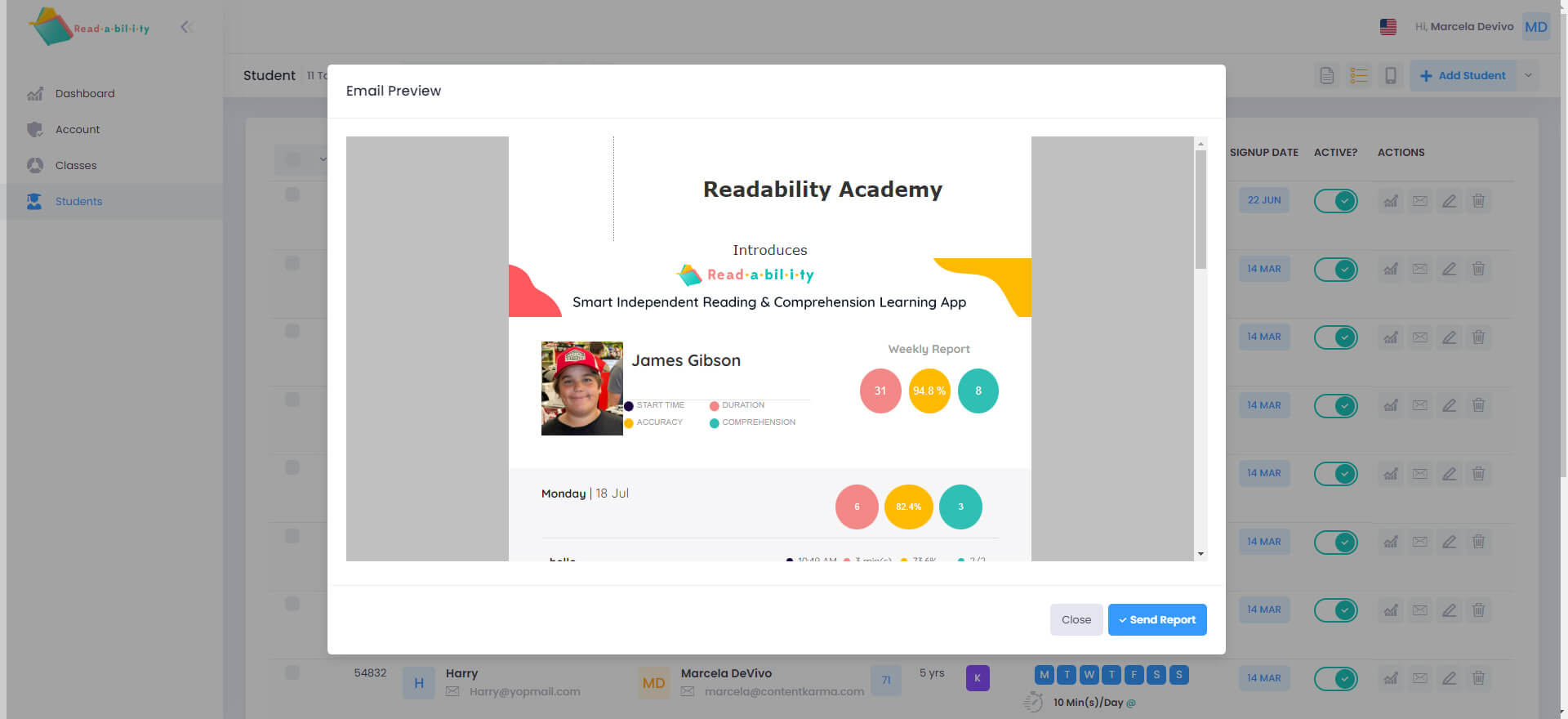Edit the student in the 22 JUN row
The height and width of the screenshot is (719, 1568).
tap(1450, 200)
